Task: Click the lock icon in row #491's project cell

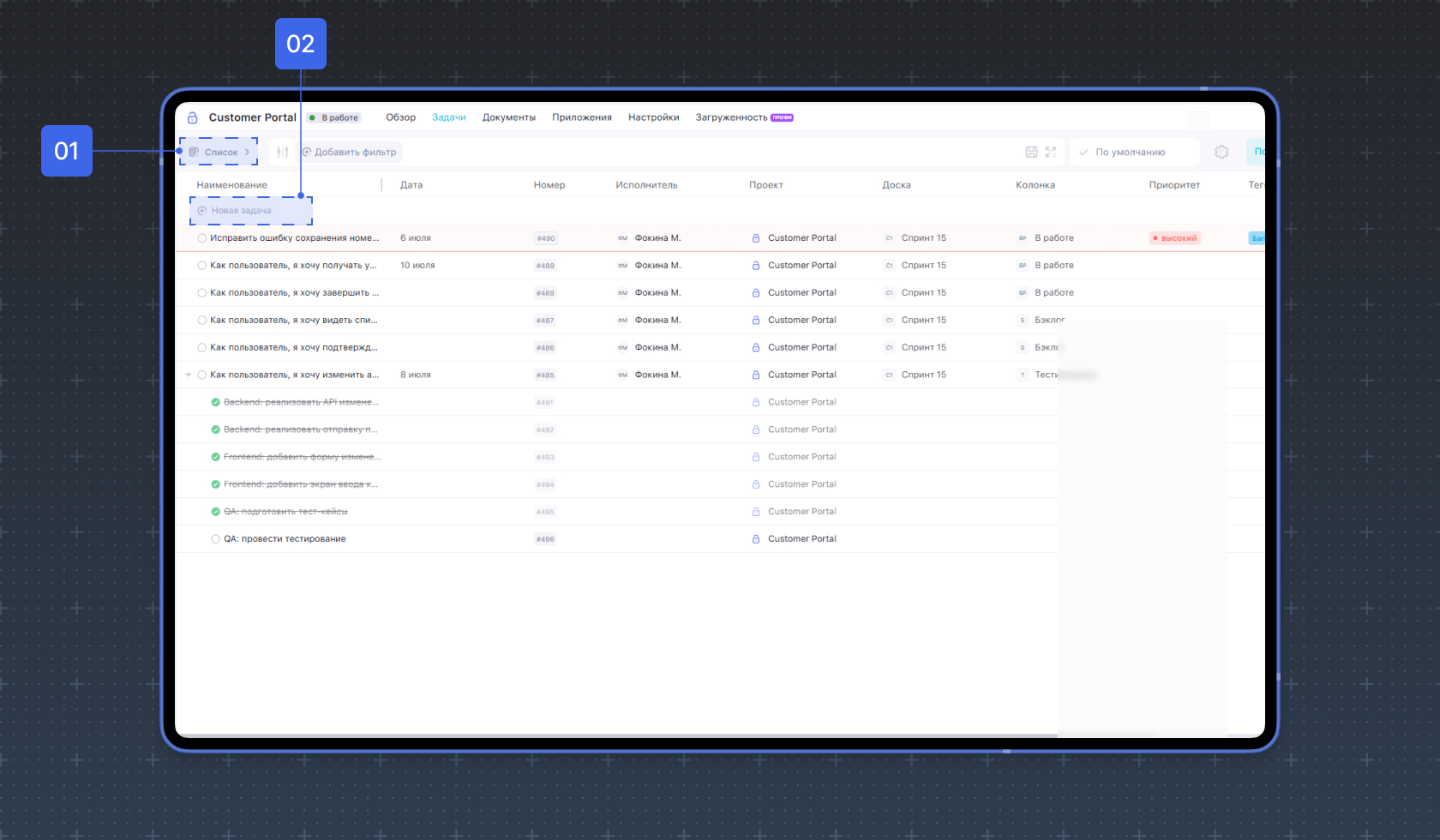Action: pyautogui.click(x=756, y=402)
